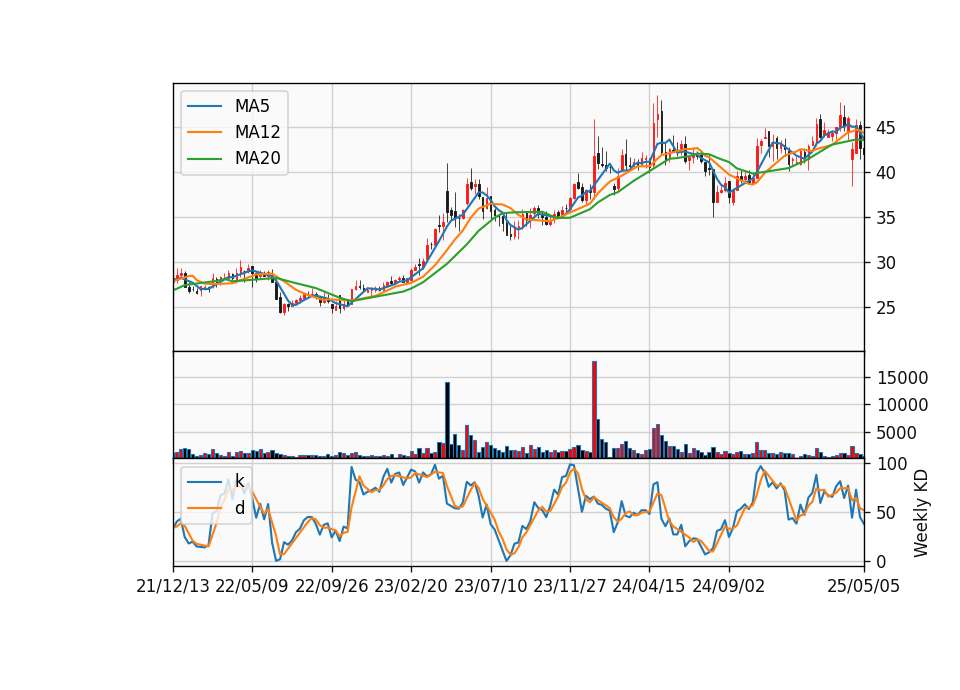Click the Weekly KD axis label
960x690 pixels.
pyautogui.click(x=920, y=513)
